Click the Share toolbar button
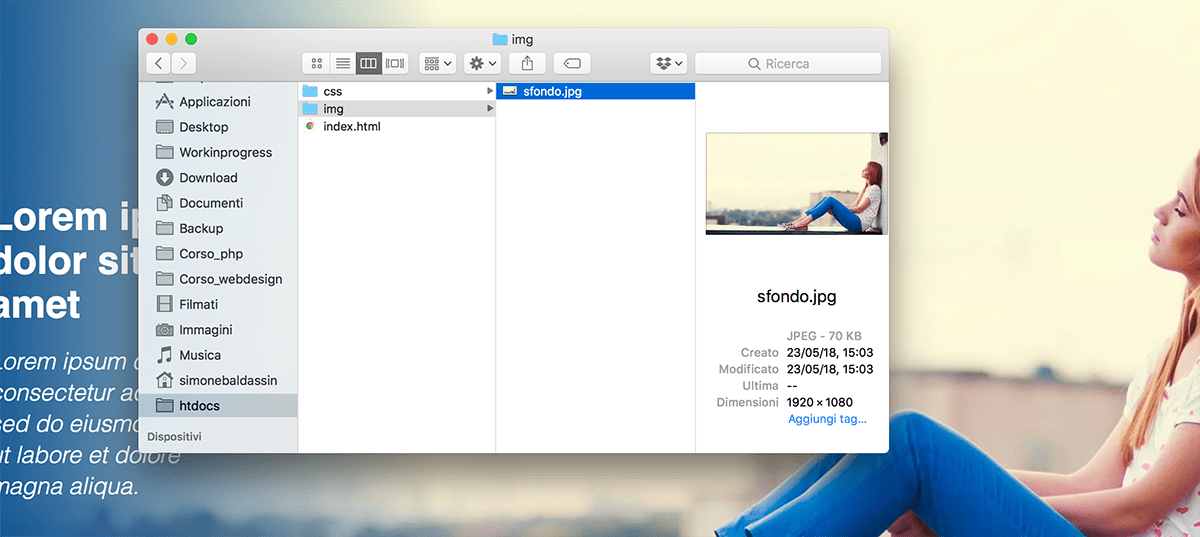 click(x=527, y=63)
